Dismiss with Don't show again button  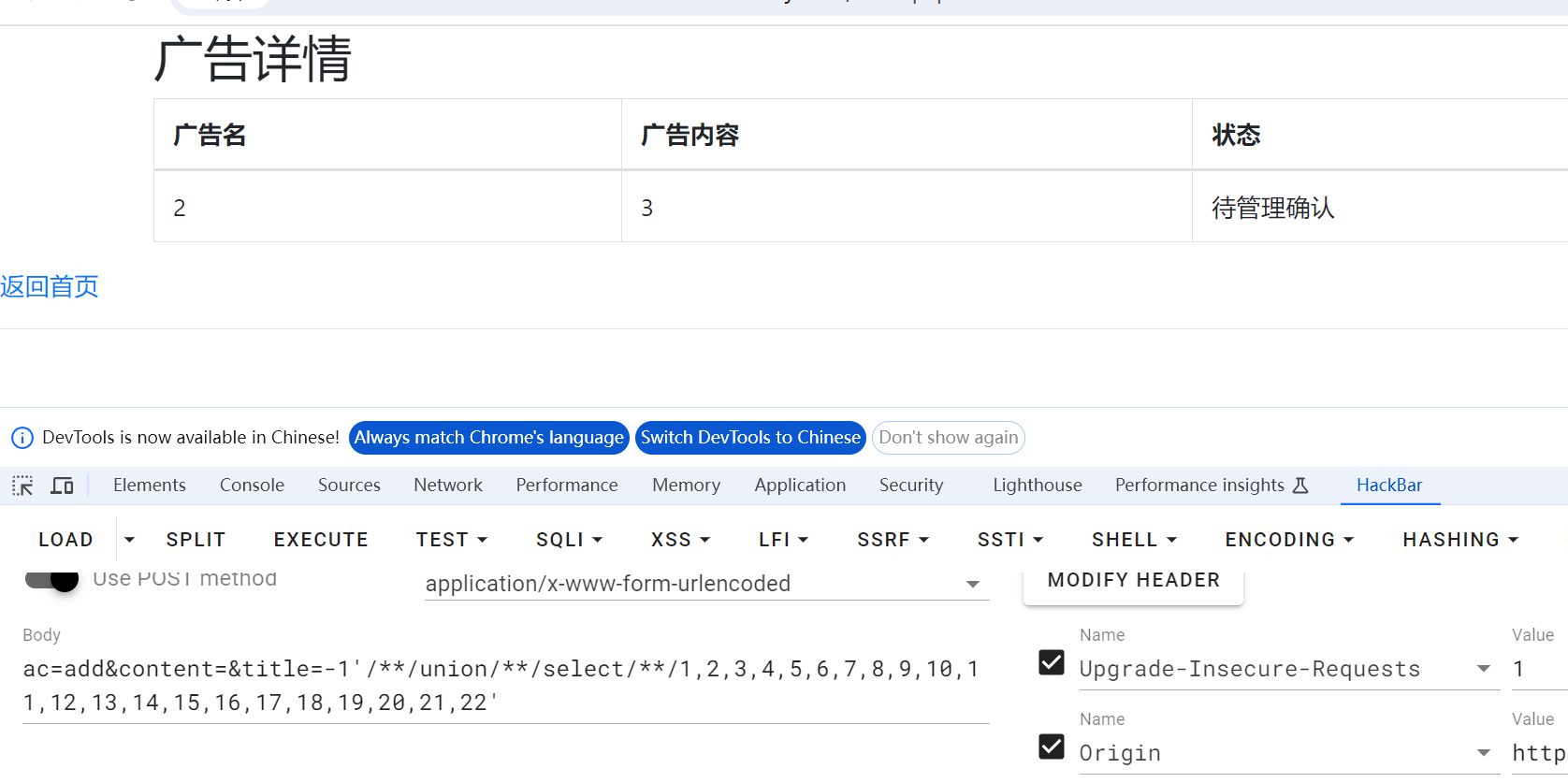pyautogui.click(x=949, y=438)
